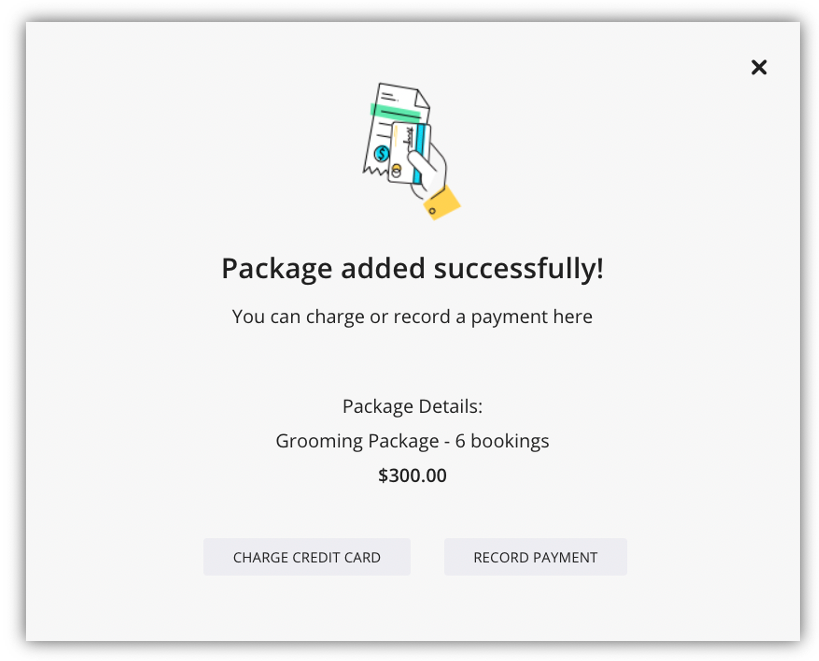The width and height of the screenshot is (819, 661).
Task: Select the orange circles logo on the card
Action: coord(396,170)
